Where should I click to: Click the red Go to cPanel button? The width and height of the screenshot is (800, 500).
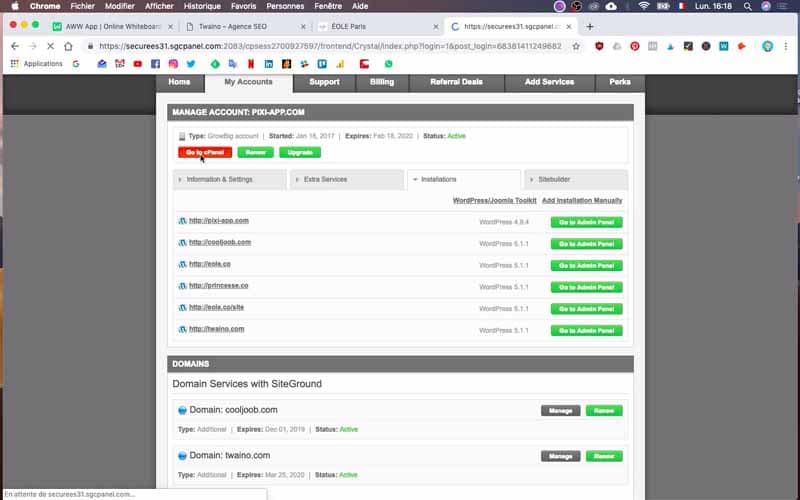pos(205,153)
